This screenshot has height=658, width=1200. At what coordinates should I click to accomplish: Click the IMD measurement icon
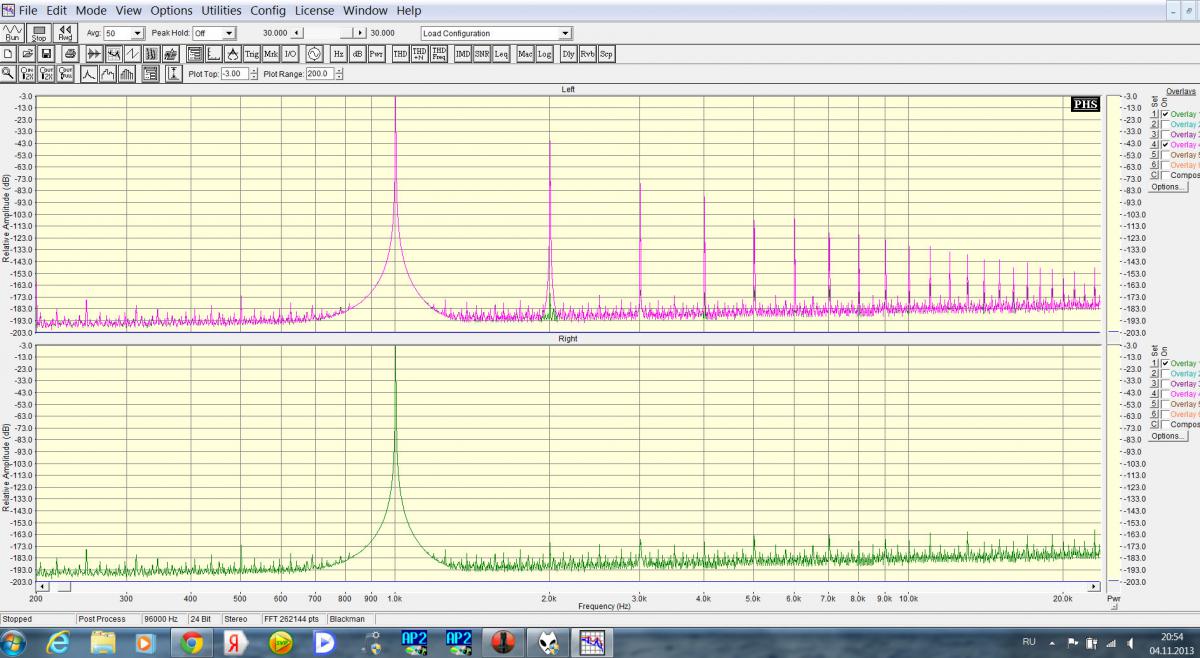coord(463,54)
